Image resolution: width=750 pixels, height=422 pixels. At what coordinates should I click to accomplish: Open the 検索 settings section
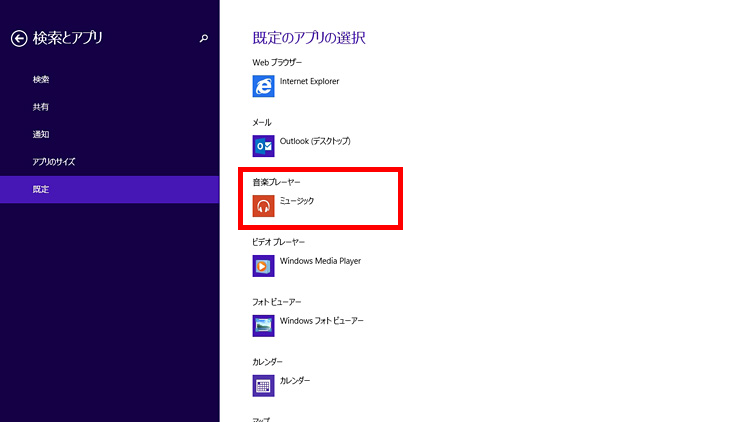coord(41,79)
